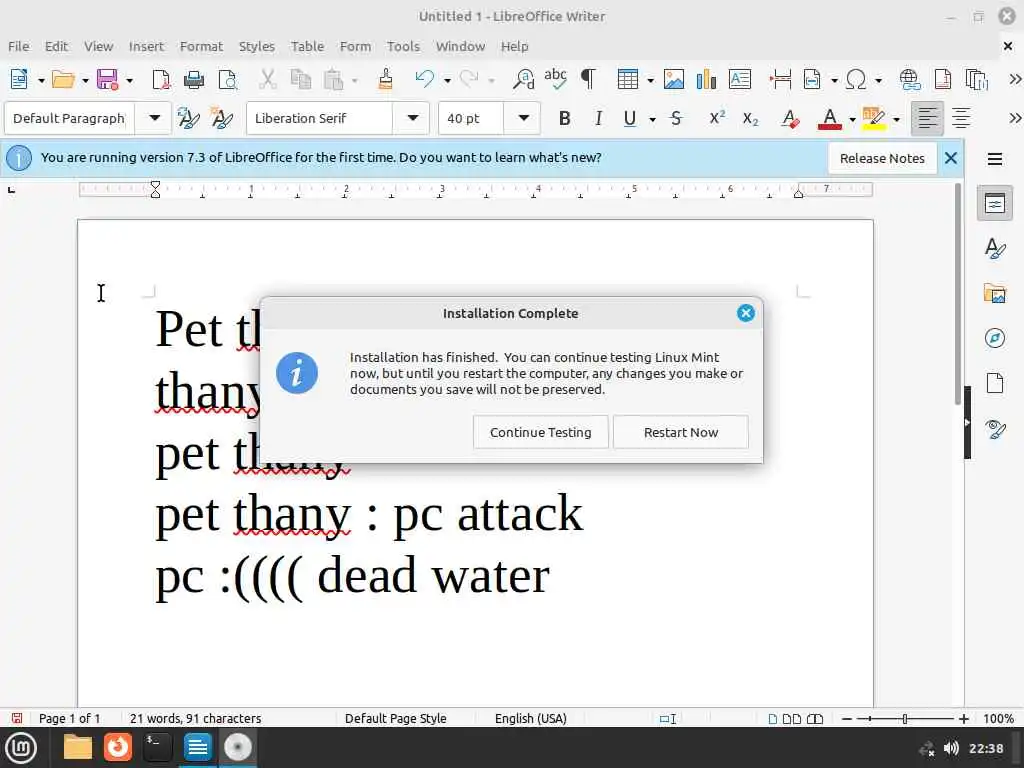This screenshot has height=768, width=1024.
Task: Insert a footnote icon
Action: 942,80
